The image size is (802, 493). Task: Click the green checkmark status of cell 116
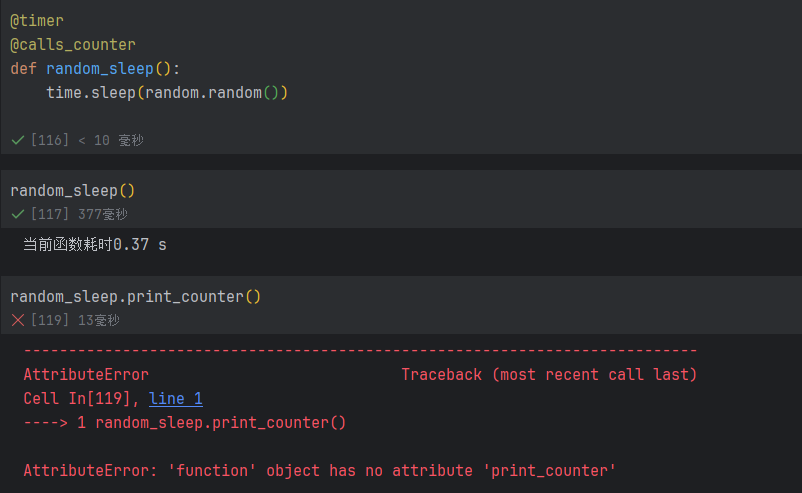coord(18,140)
